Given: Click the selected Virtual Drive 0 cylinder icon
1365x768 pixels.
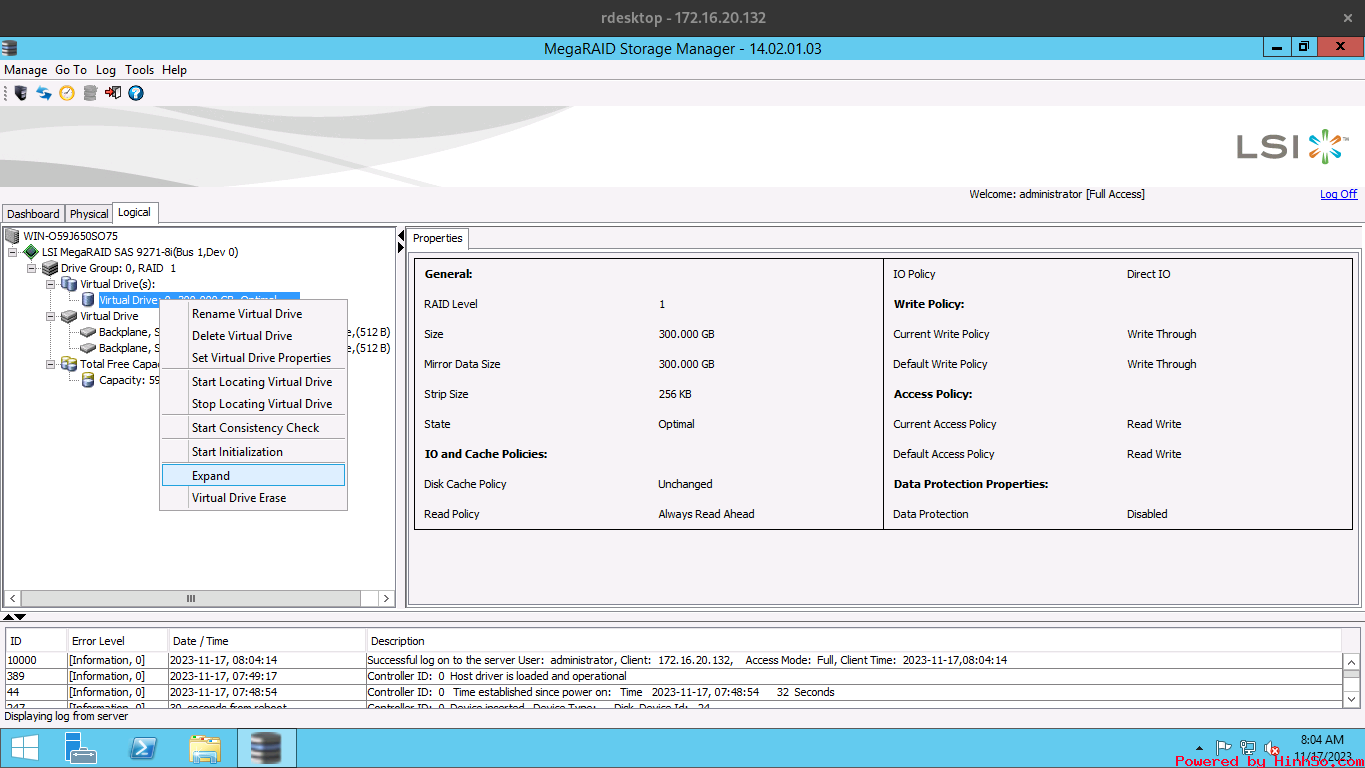Looking at the screenshot, I should pos(88,300).
